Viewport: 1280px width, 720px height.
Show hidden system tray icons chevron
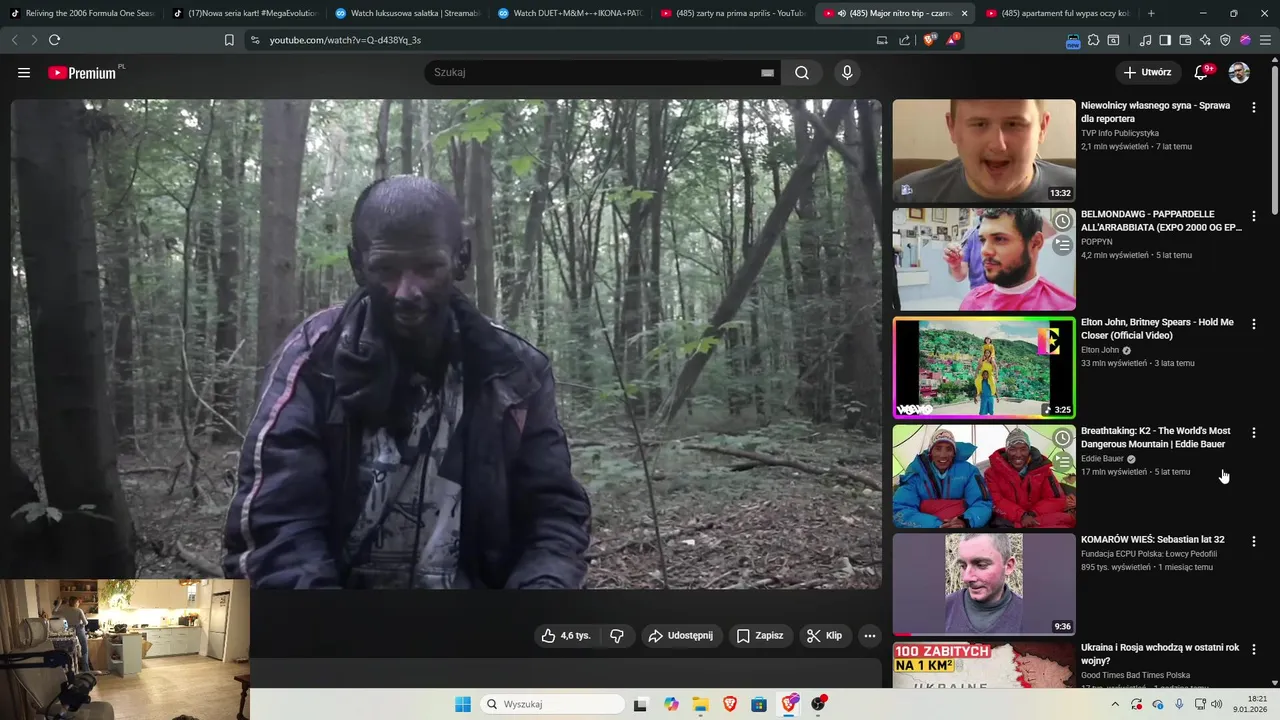coord(1115,704)
